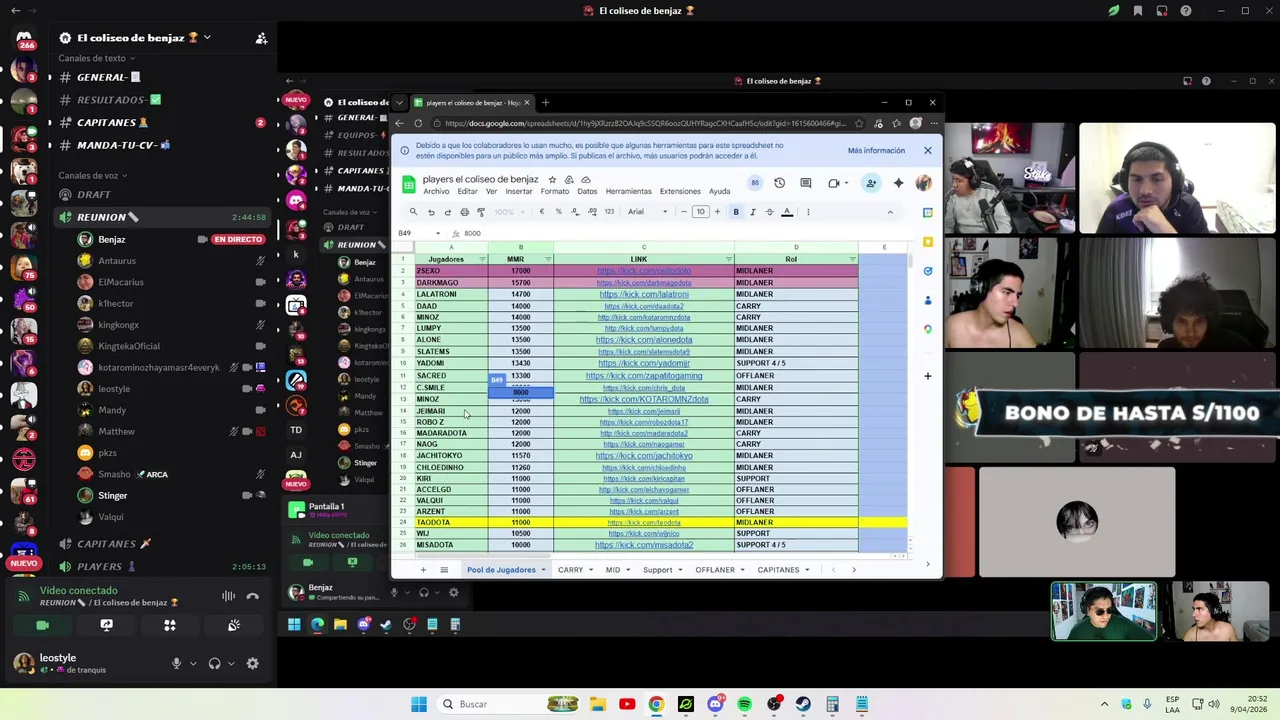Open Pool de Jugadores tab dropdown arrow

tap(543, 570)
